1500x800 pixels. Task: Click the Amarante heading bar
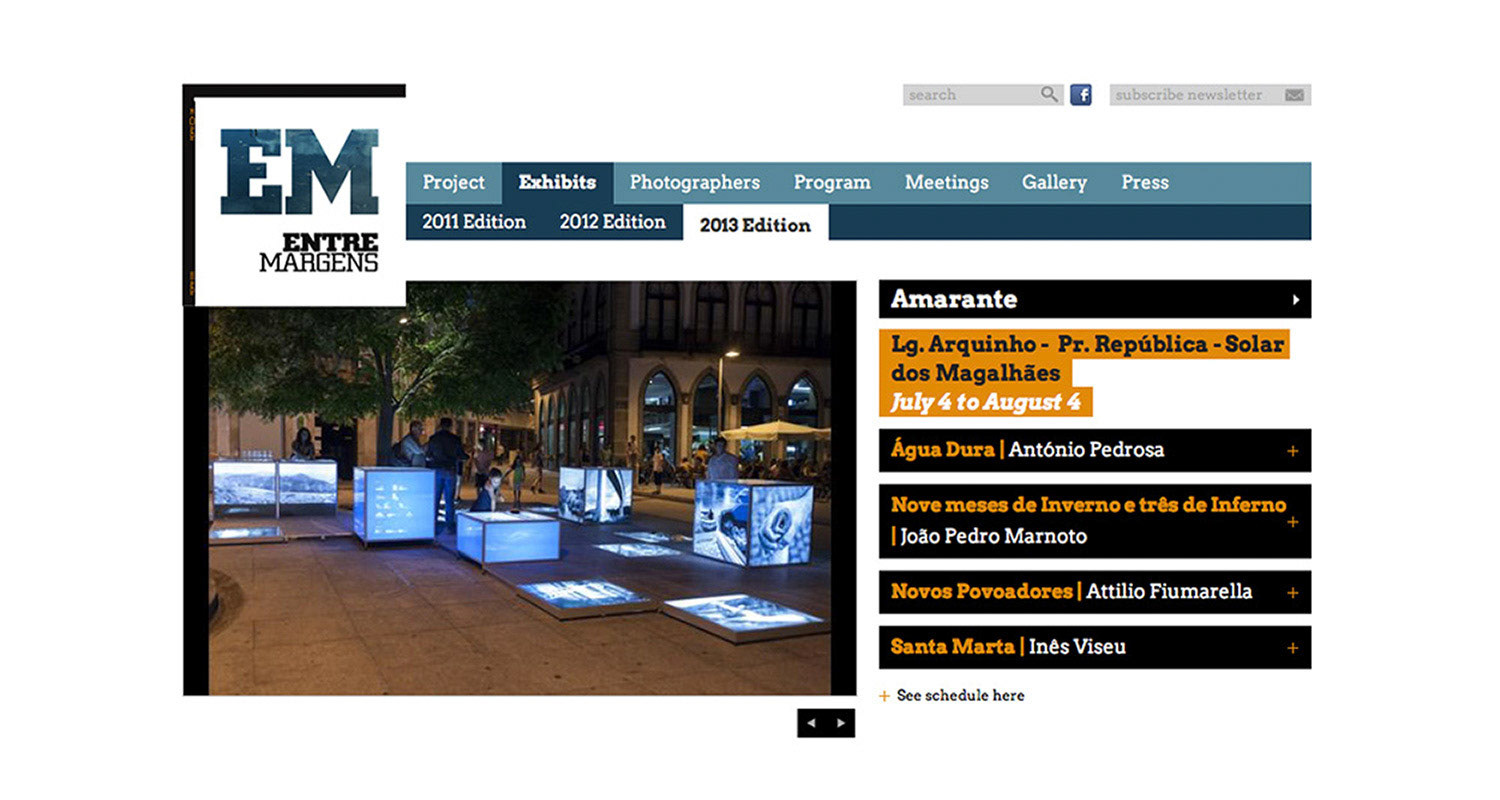point(1095,299)
